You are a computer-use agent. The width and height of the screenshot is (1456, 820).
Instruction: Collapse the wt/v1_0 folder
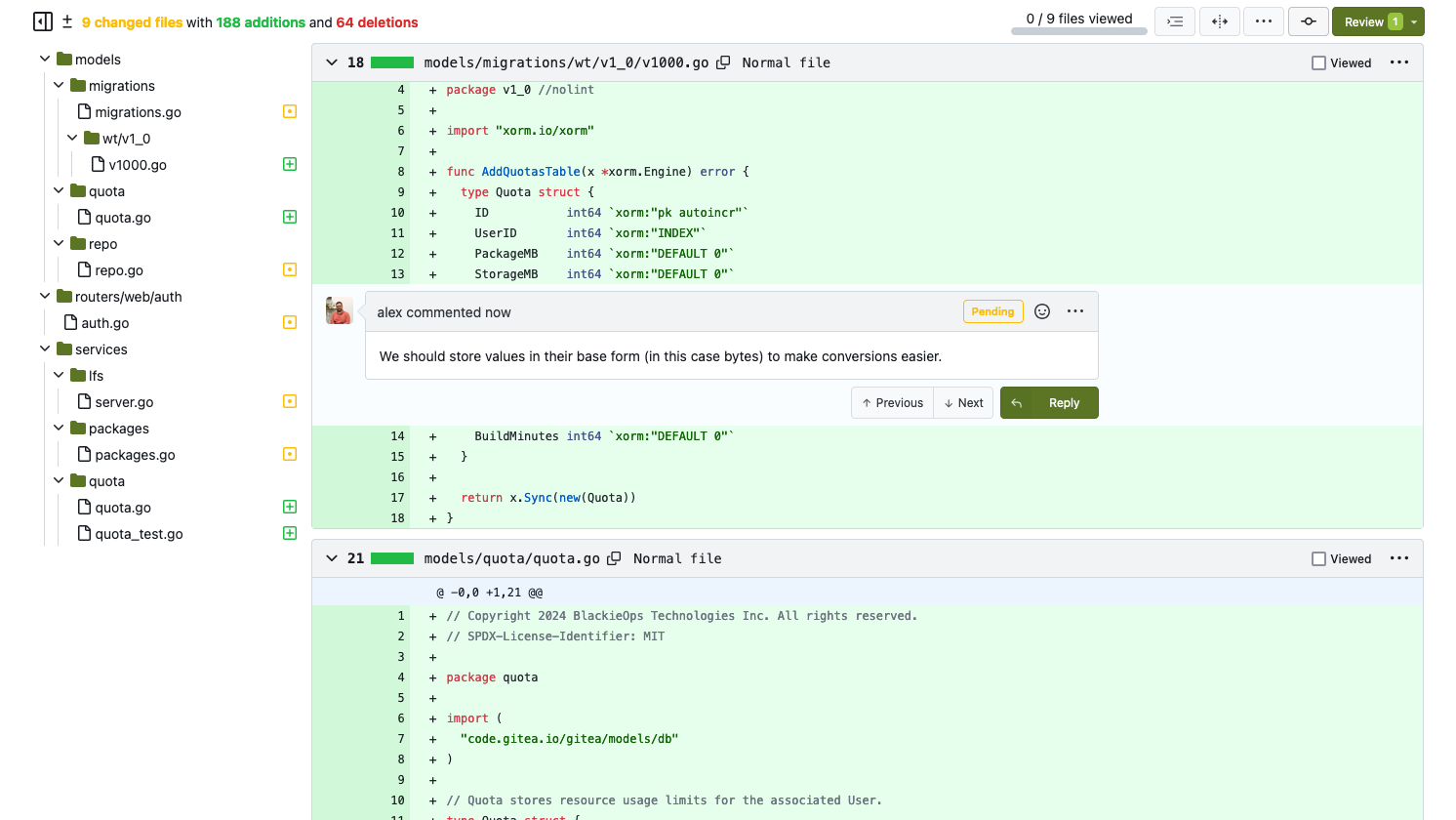(72, 139)
